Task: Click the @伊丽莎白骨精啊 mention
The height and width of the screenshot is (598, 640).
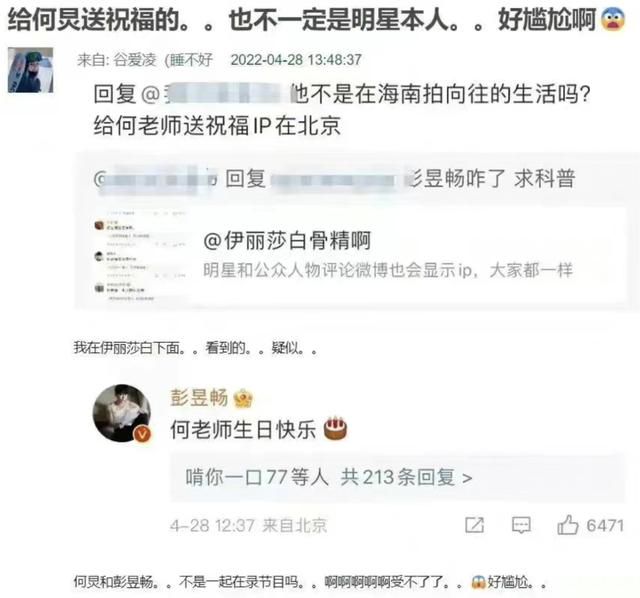Action: coord(287,240)
